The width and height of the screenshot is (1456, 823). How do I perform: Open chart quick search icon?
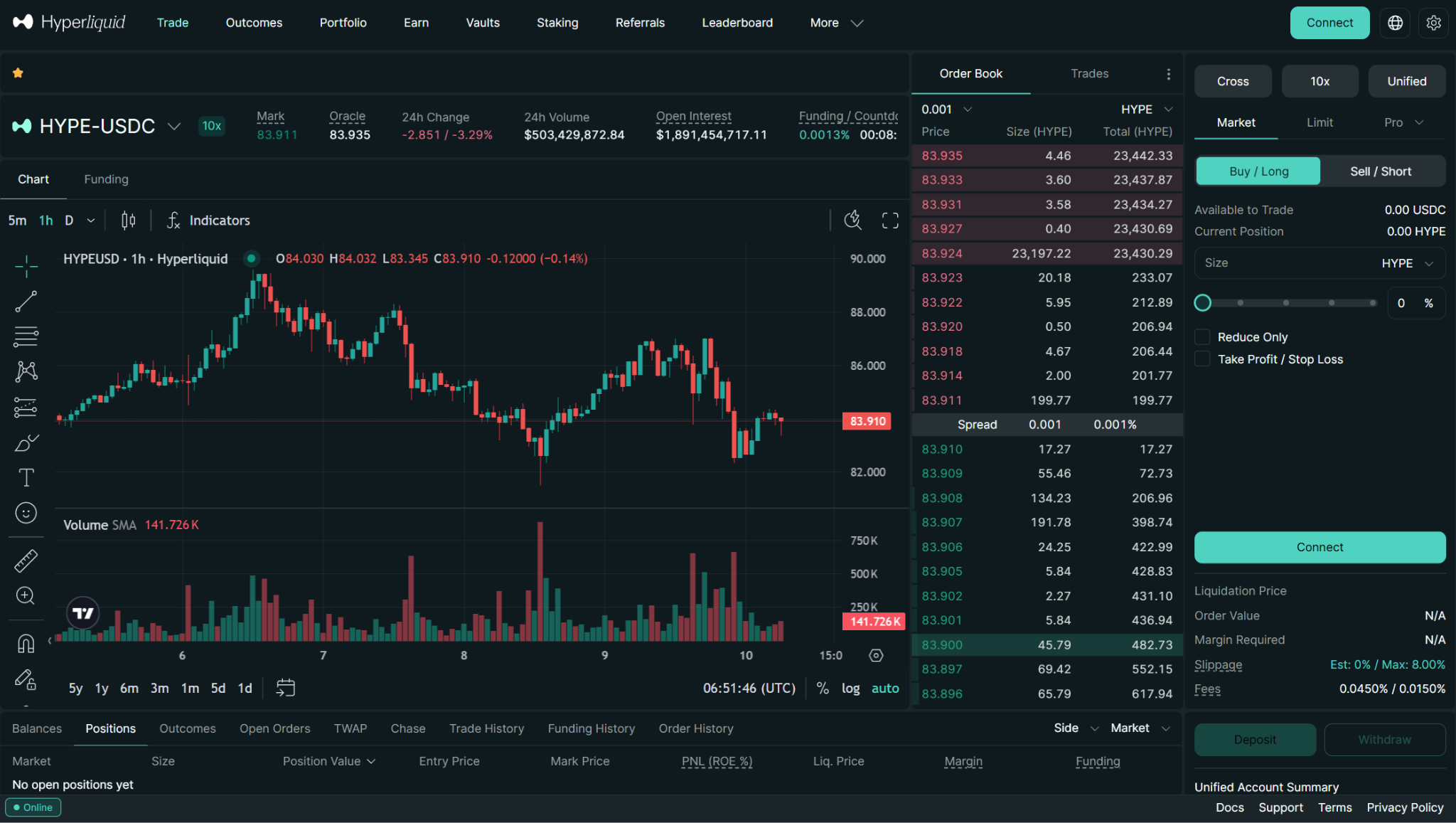pos(852,221)
